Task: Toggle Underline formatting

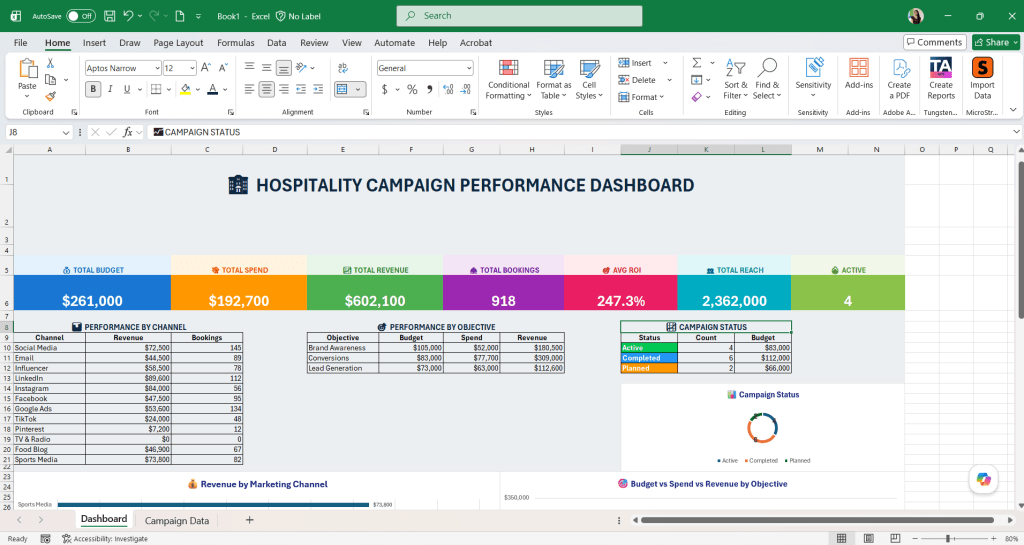Action: (127, 89)
